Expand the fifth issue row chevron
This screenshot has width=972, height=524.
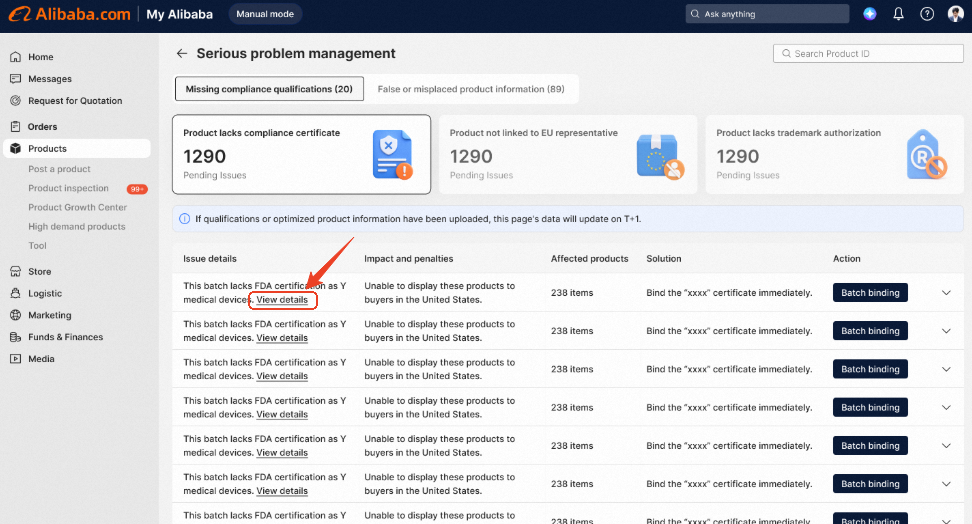(x=946, y=446)
